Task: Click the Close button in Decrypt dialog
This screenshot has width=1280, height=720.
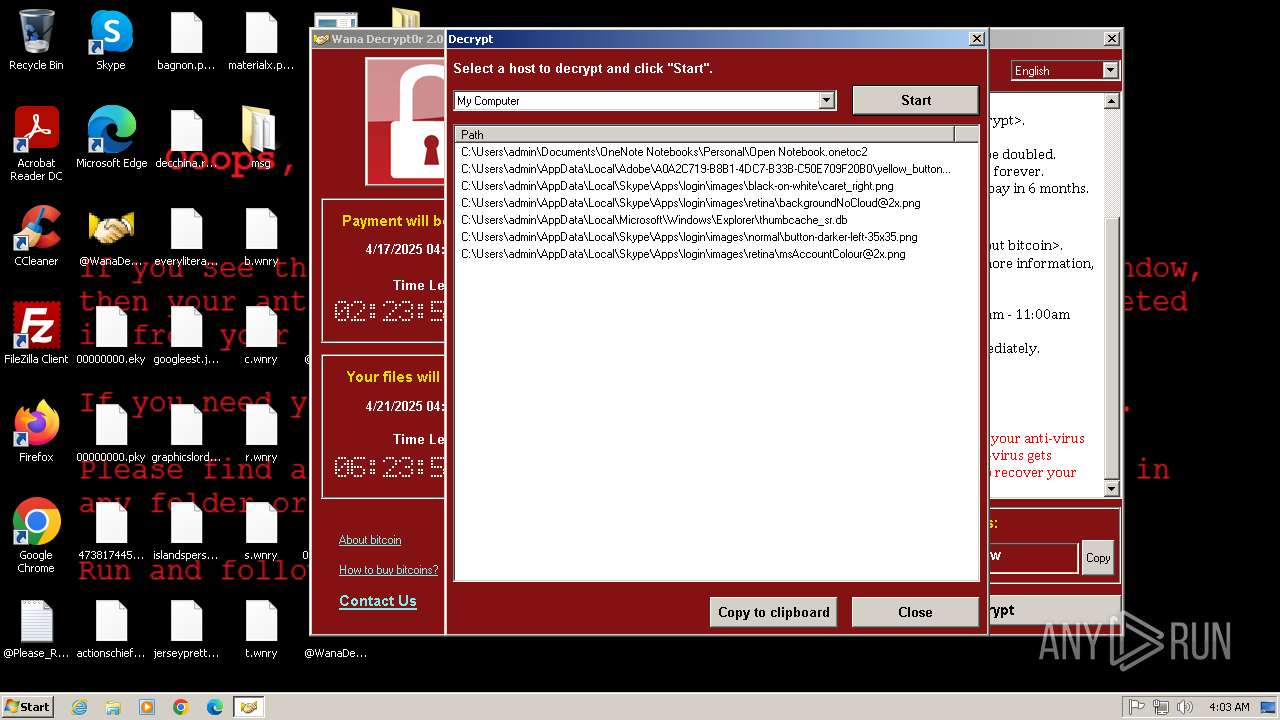Action: pyautogui.click(x=915, y=612)
